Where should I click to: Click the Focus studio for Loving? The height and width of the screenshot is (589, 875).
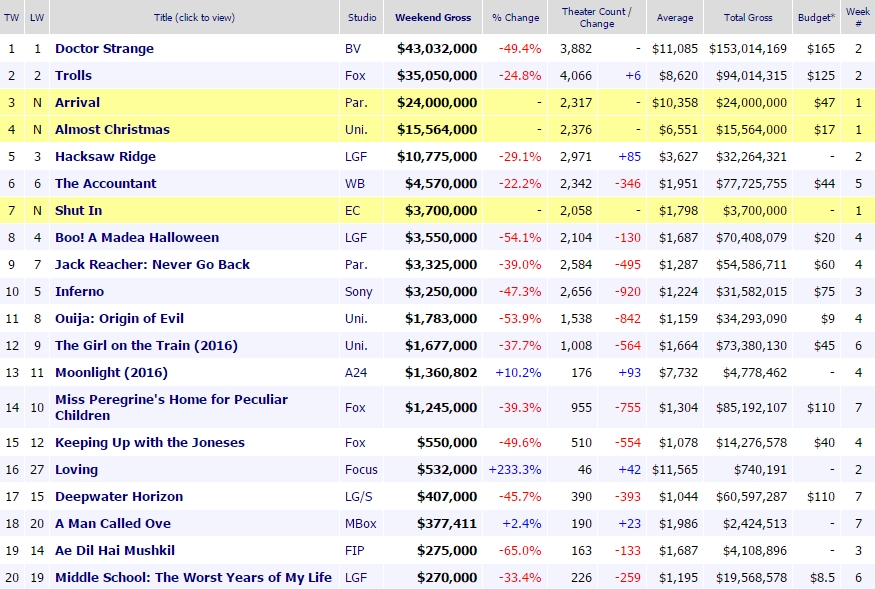(x=361, y=470)
